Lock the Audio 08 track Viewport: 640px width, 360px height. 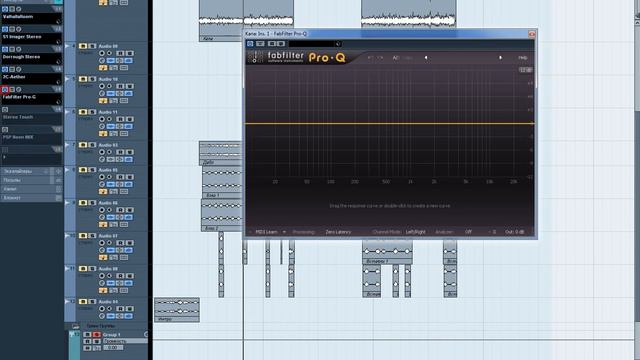pyautogui.click(x=113, y=291)
